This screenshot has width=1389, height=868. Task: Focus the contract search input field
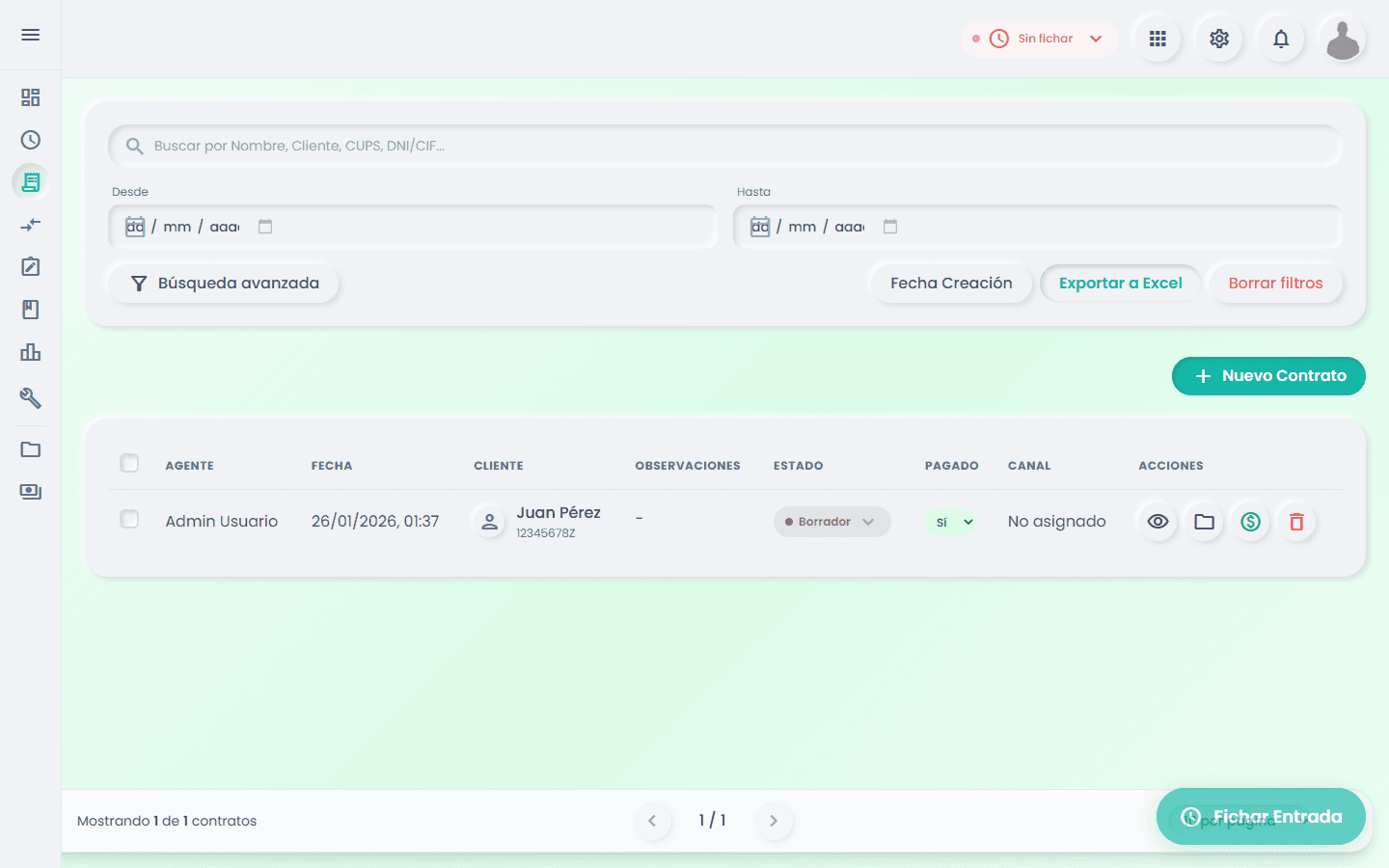coord(723,146)
